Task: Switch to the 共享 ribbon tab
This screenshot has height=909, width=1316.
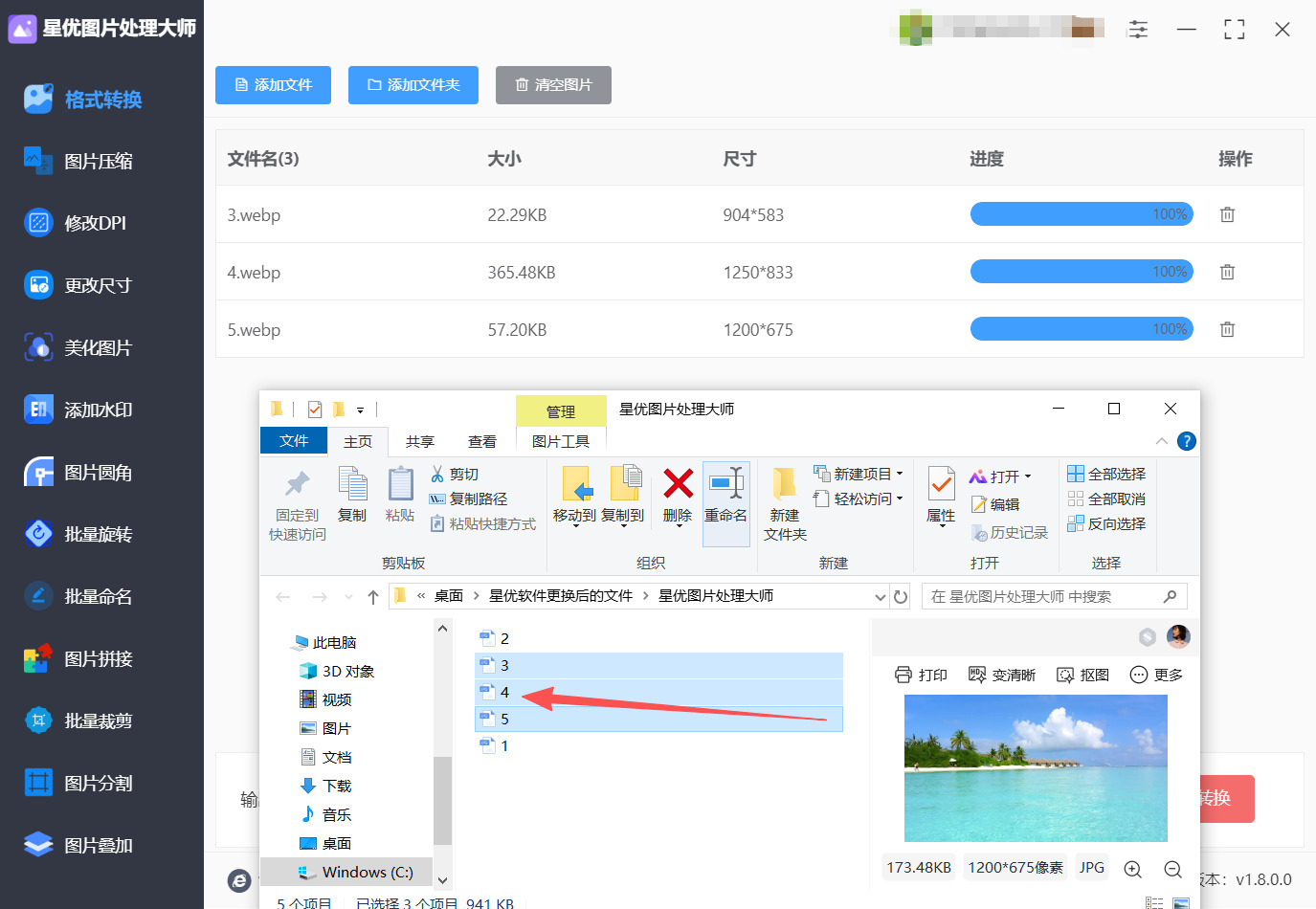Action: click(x=420, y=441)
